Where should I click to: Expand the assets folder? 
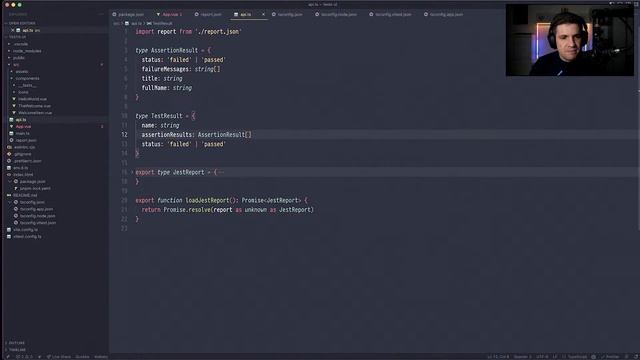(22, 71)
